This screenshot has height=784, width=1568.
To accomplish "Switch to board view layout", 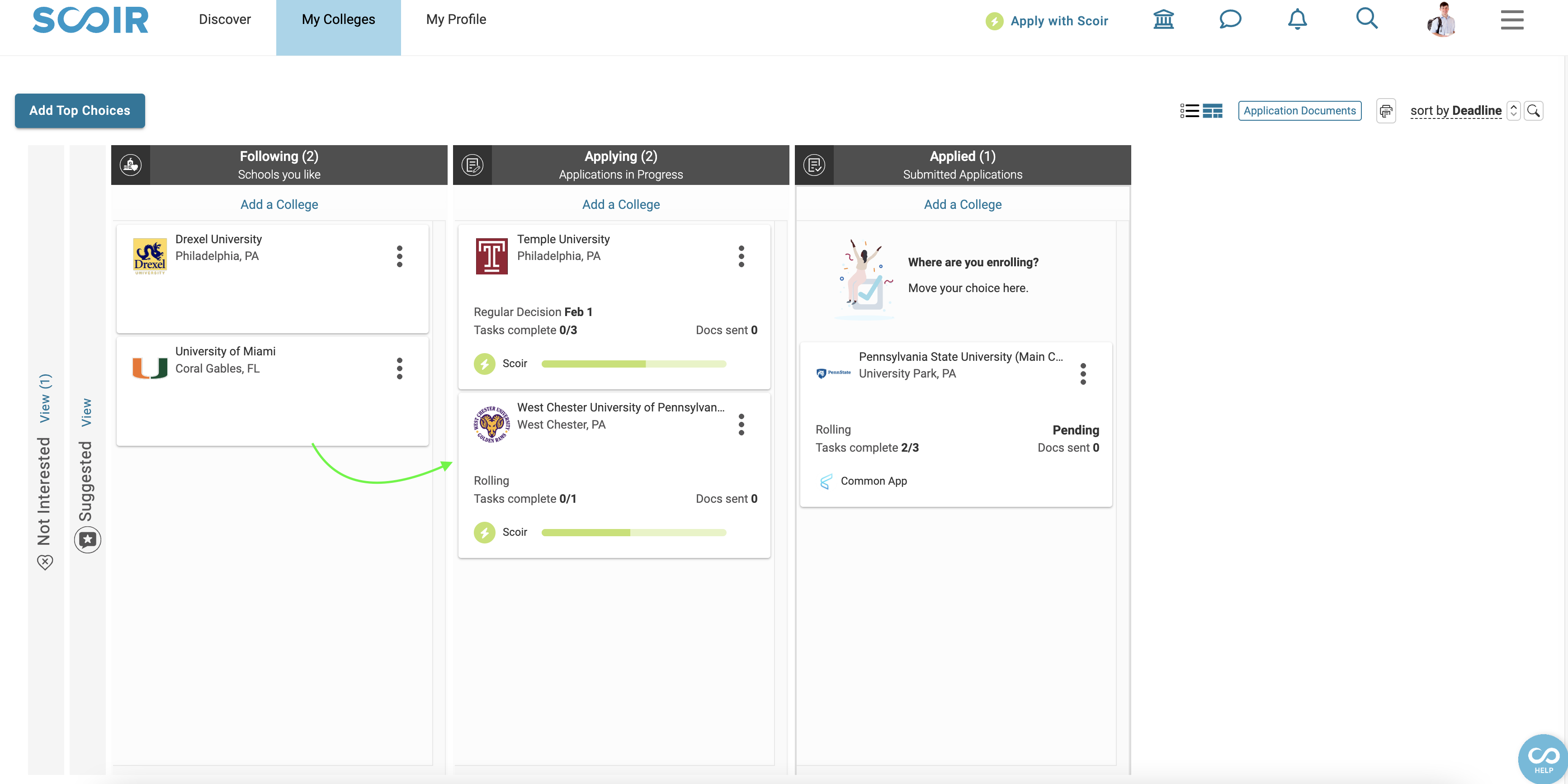I will (1213, 111).
